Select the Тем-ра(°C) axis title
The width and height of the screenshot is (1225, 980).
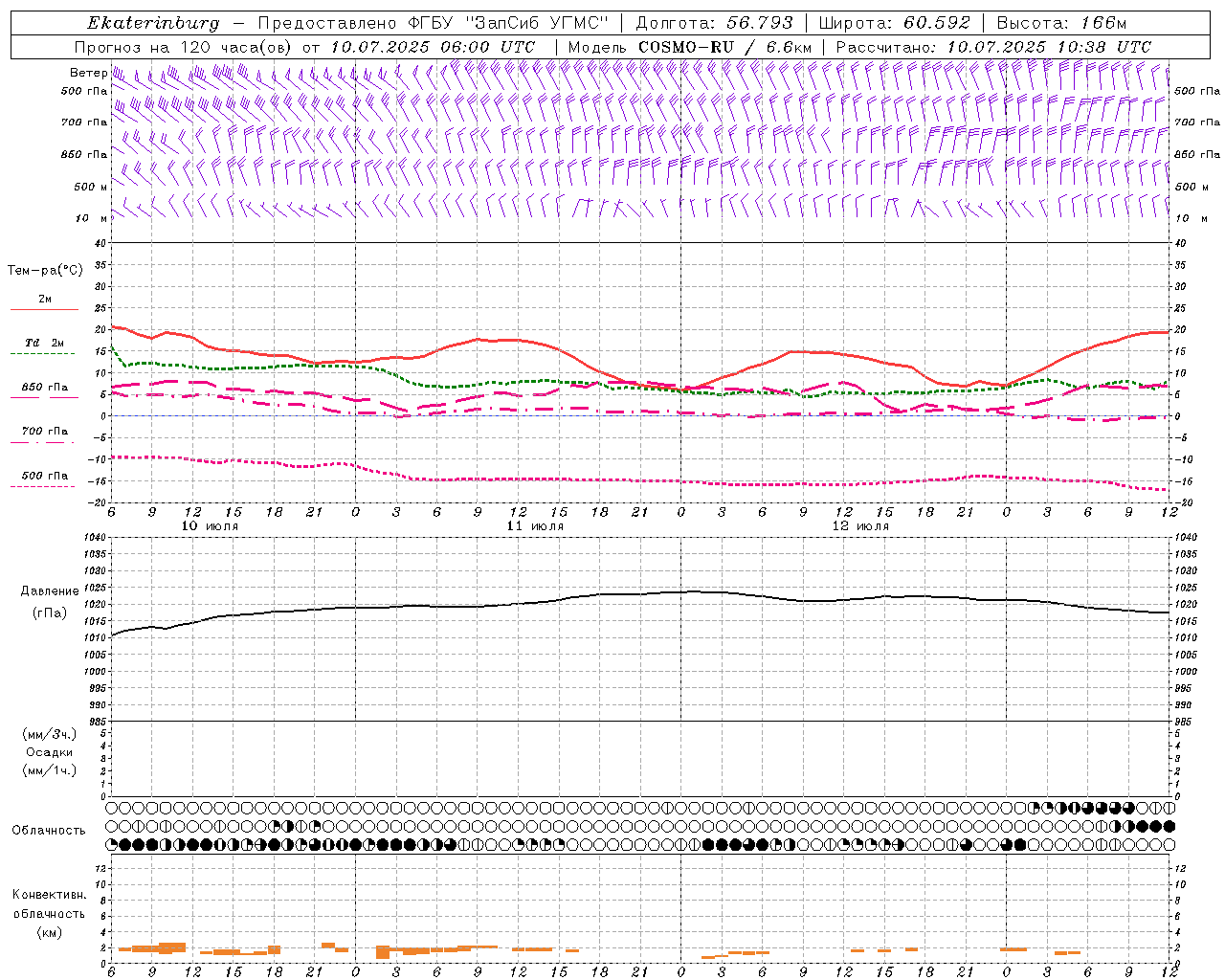(45, 271)
